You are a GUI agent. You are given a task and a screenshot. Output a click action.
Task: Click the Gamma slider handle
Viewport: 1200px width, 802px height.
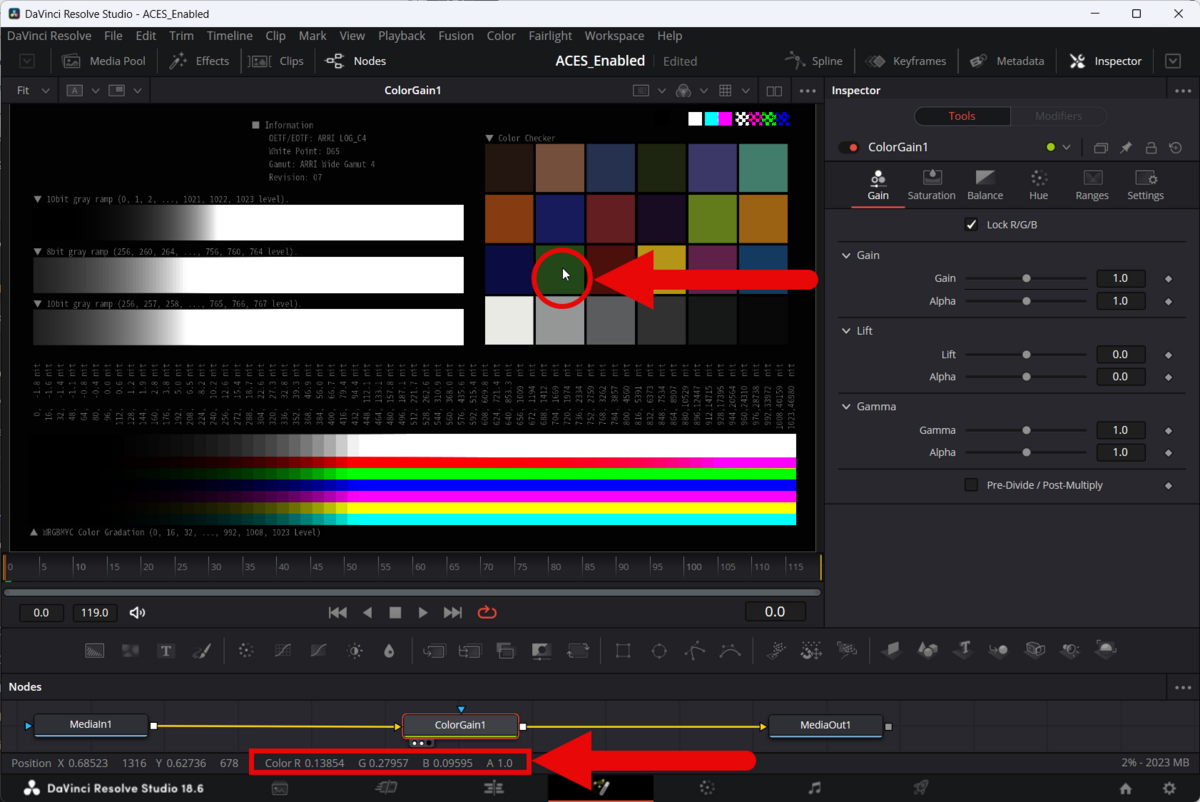coord(1026,430)
